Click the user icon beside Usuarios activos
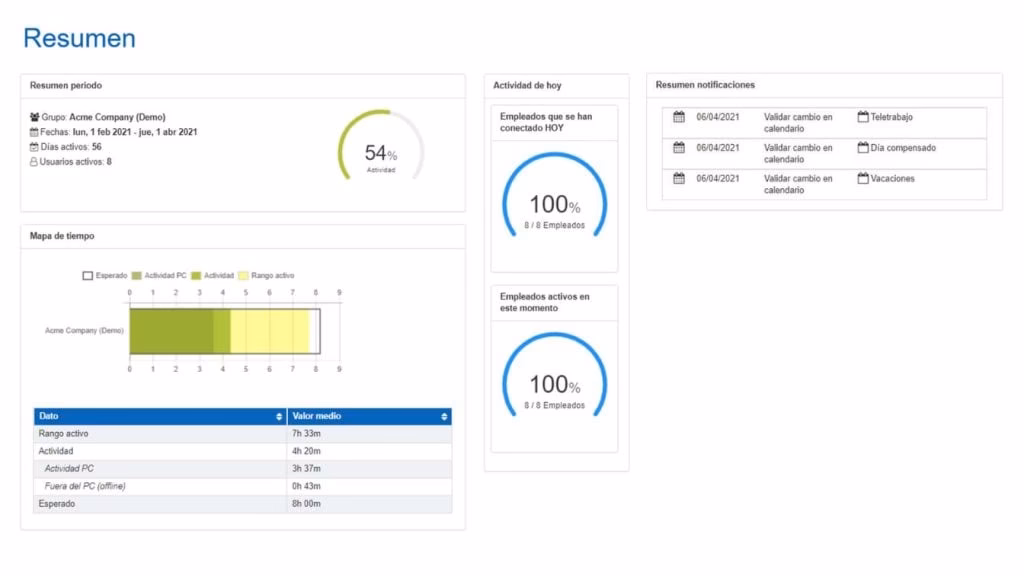Viewport: 1024px width, 576px height. pyautogui.click(x=35, y=161)
